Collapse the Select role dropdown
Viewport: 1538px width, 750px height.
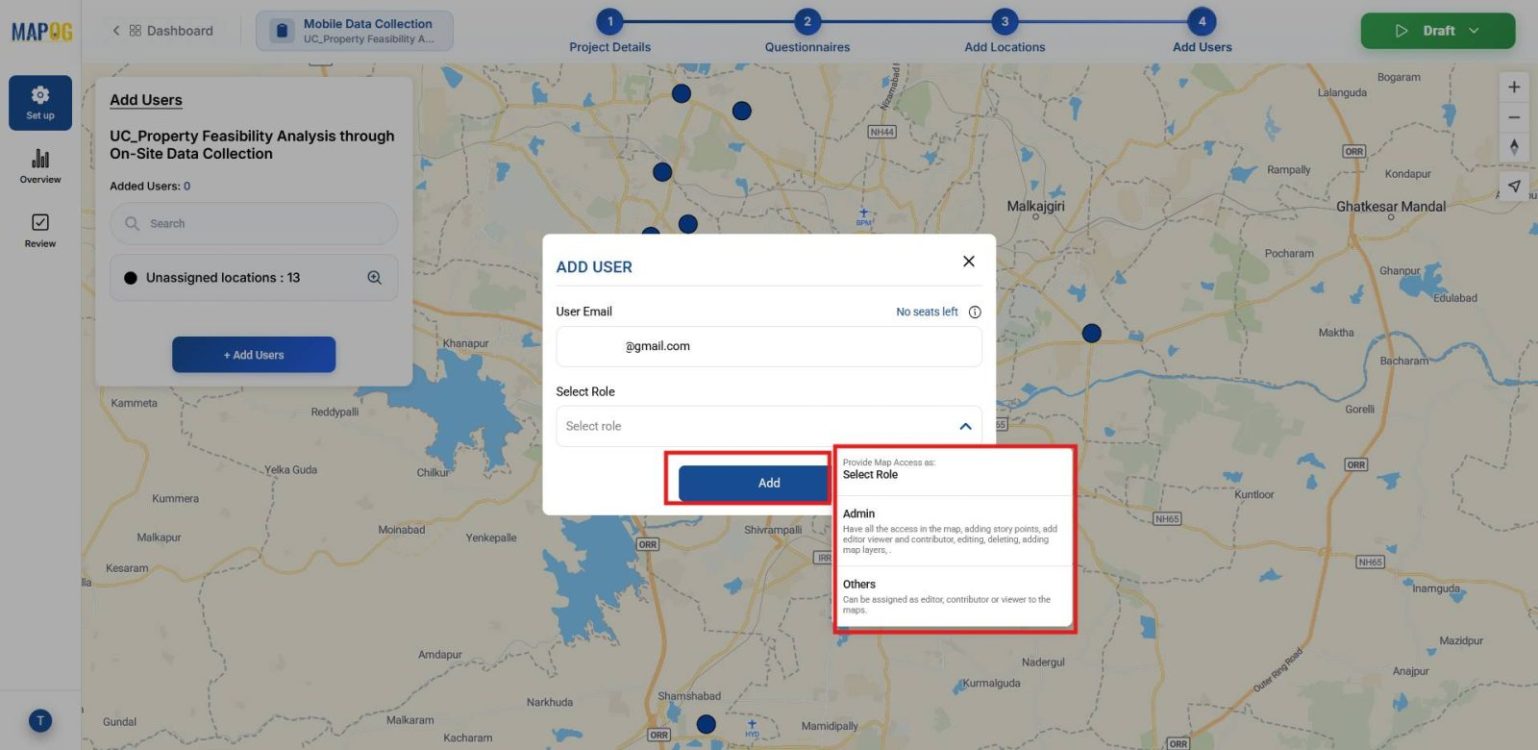(x=965, y=425)
